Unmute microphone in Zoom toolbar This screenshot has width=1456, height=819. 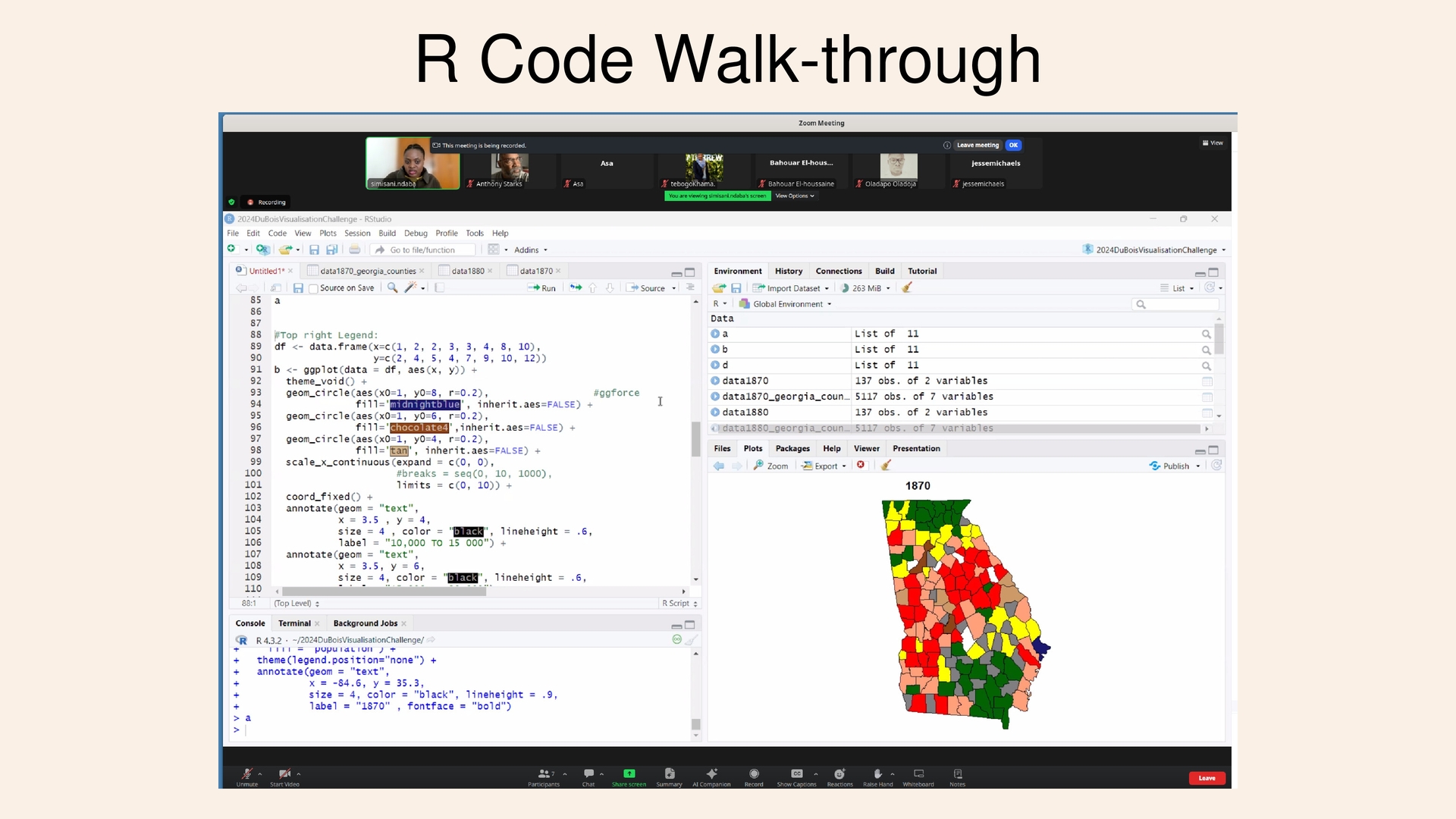click(x=246, y=777)
